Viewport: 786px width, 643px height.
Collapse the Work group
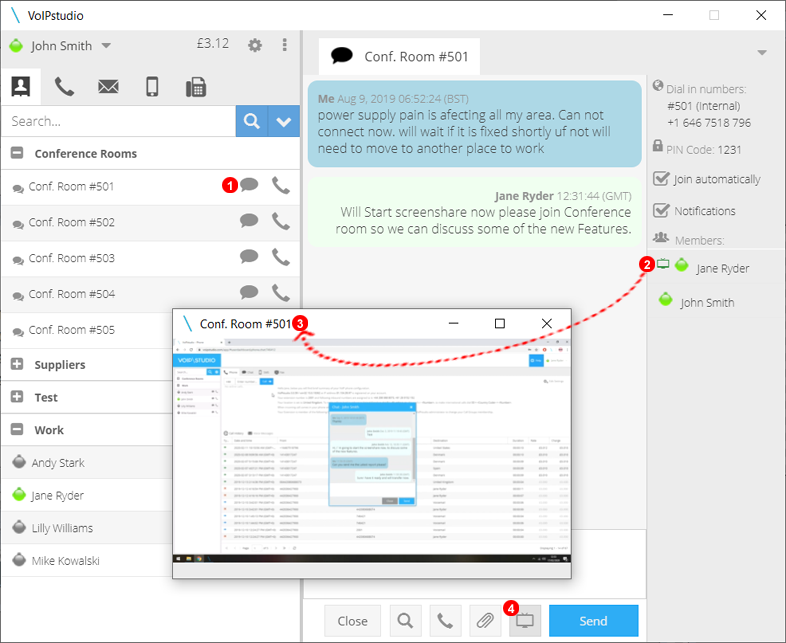(x=17, y=429)
